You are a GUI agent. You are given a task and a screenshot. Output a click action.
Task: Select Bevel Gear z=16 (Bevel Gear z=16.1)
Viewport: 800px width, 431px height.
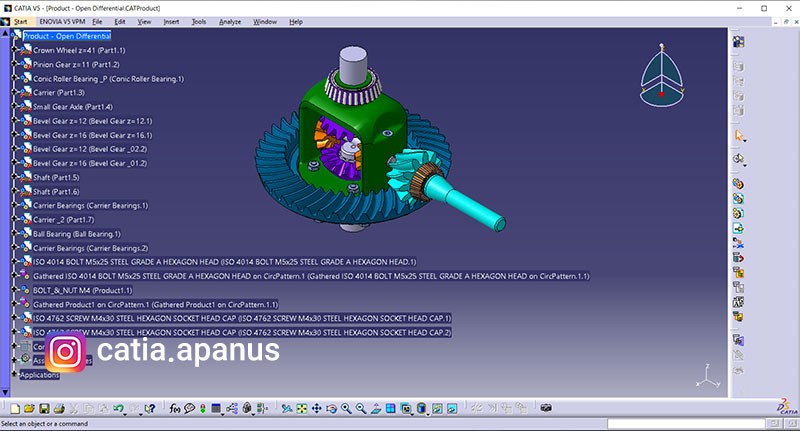(92, 135)
